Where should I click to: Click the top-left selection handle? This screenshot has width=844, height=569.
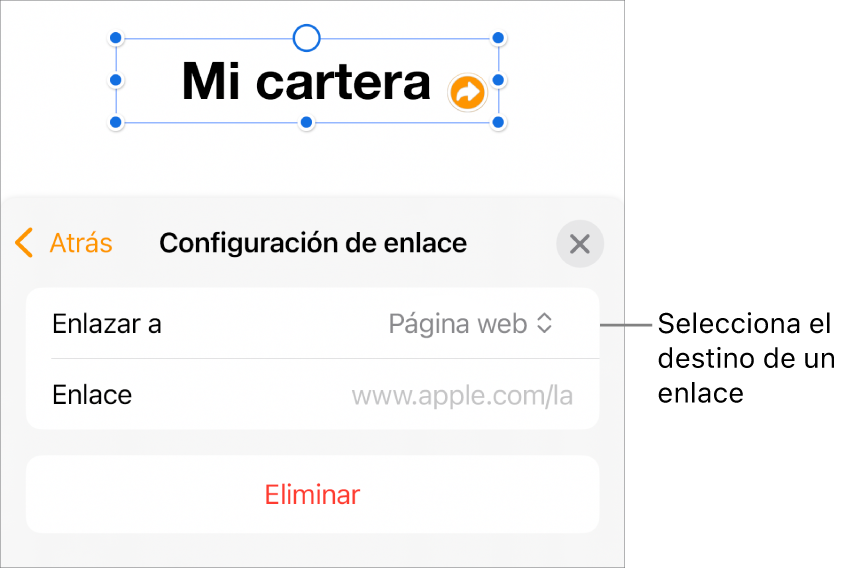click(115, 39)
